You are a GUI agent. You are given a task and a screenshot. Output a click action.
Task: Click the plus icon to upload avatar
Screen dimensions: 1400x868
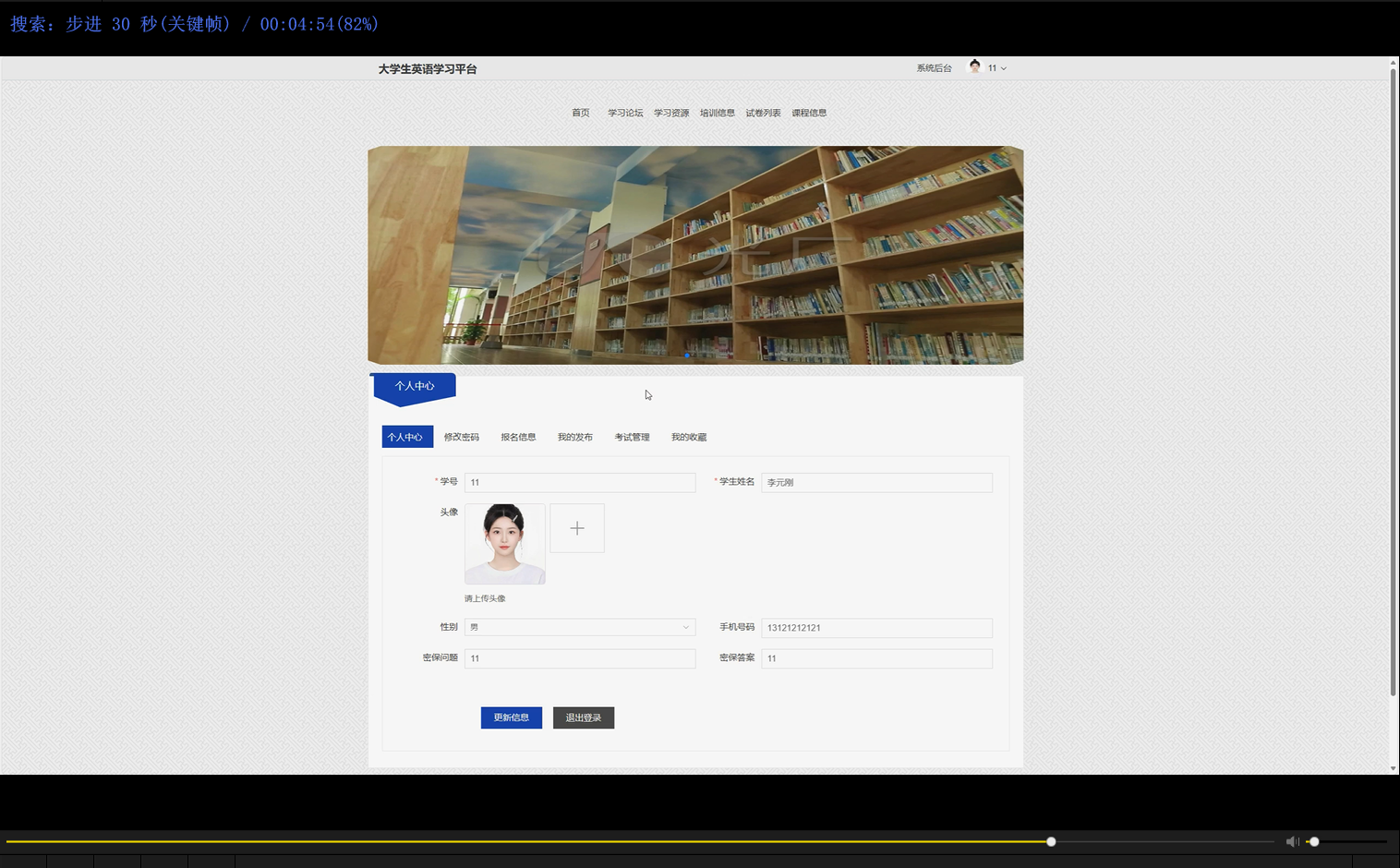point(577,528)
